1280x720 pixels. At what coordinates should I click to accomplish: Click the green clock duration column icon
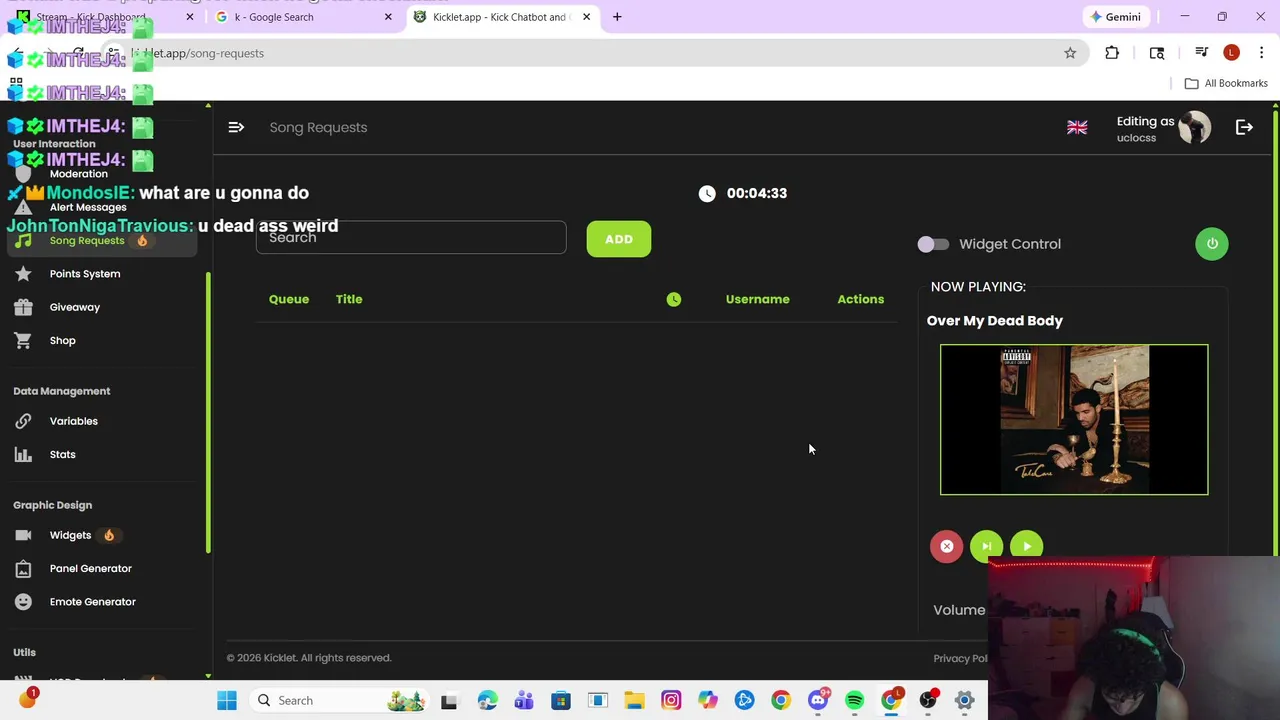click(x=674, y=299)
